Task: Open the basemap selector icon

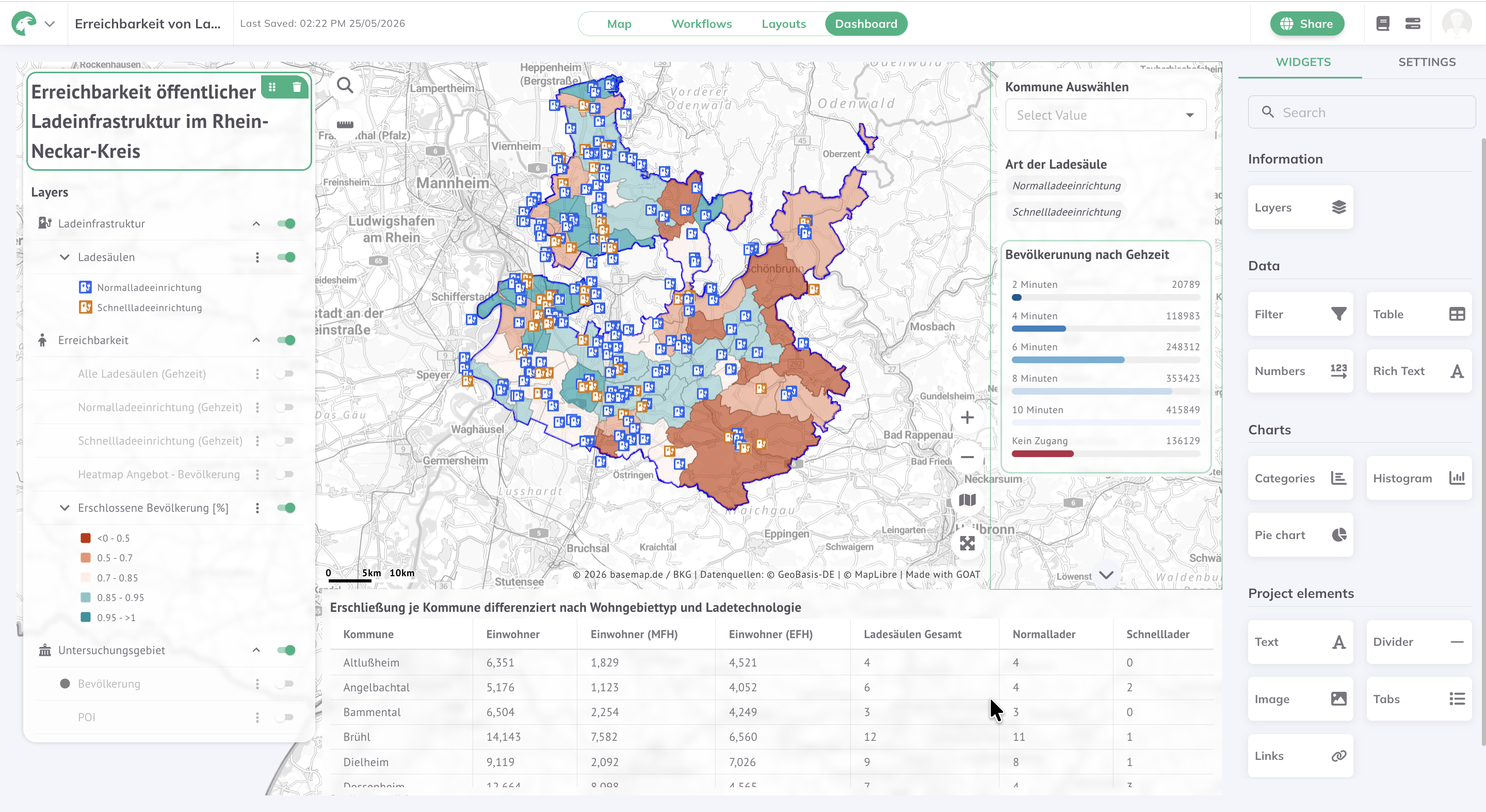Action: point(967,500)
